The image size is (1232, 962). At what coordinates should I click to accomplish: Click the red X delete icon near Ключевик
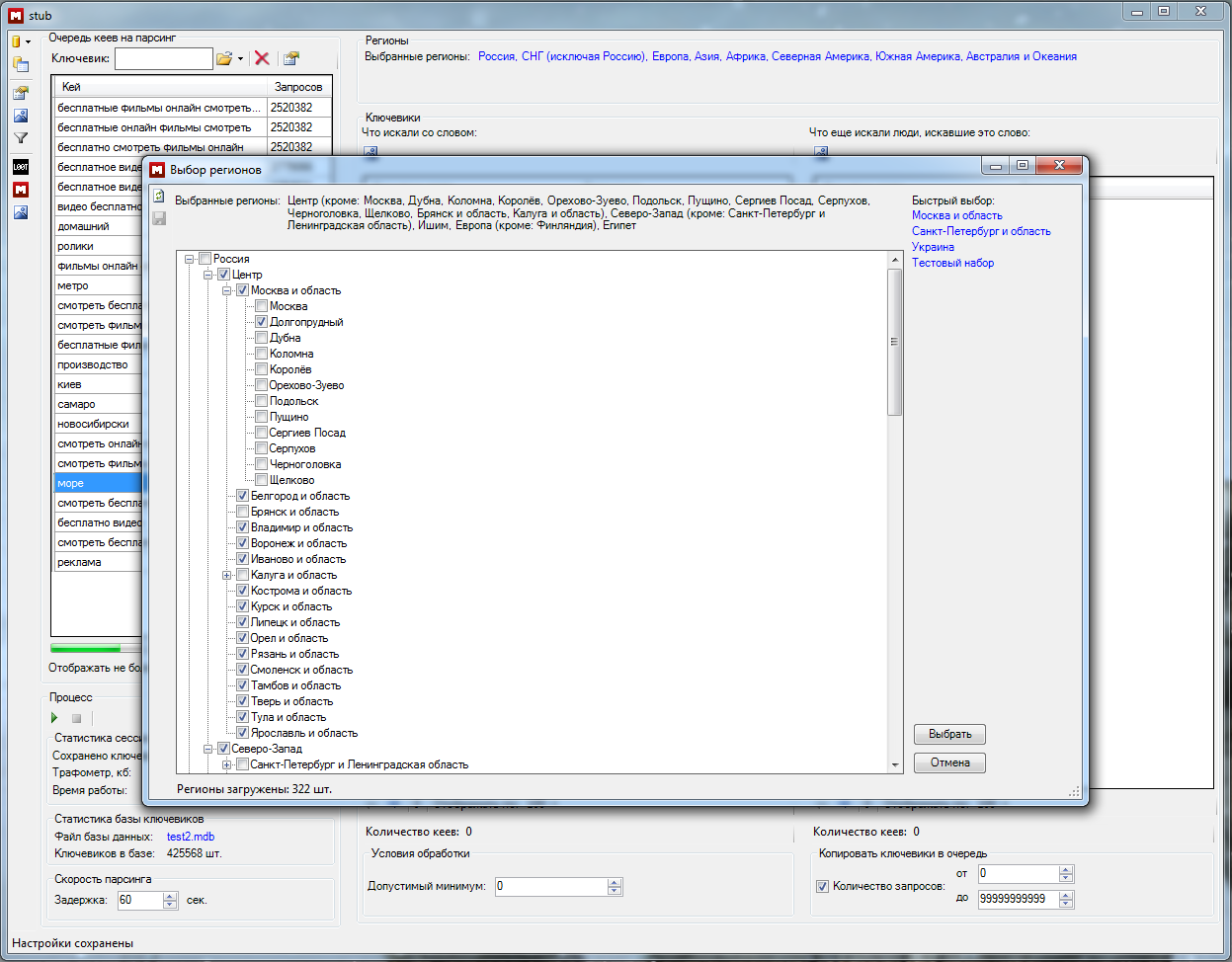[262, 58]
